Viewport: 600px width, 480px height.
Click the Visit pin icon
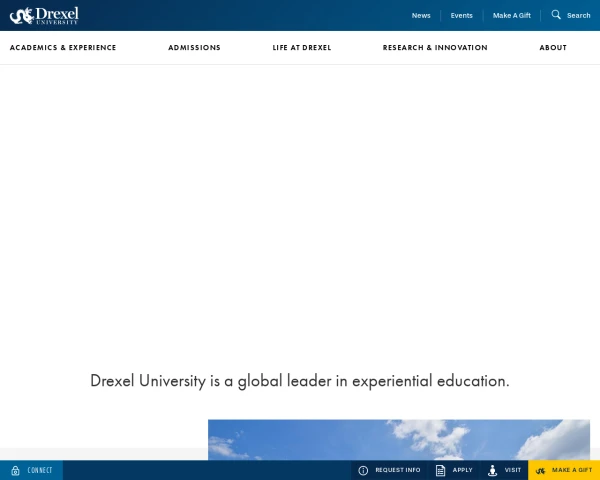click(x=492, y=470)
